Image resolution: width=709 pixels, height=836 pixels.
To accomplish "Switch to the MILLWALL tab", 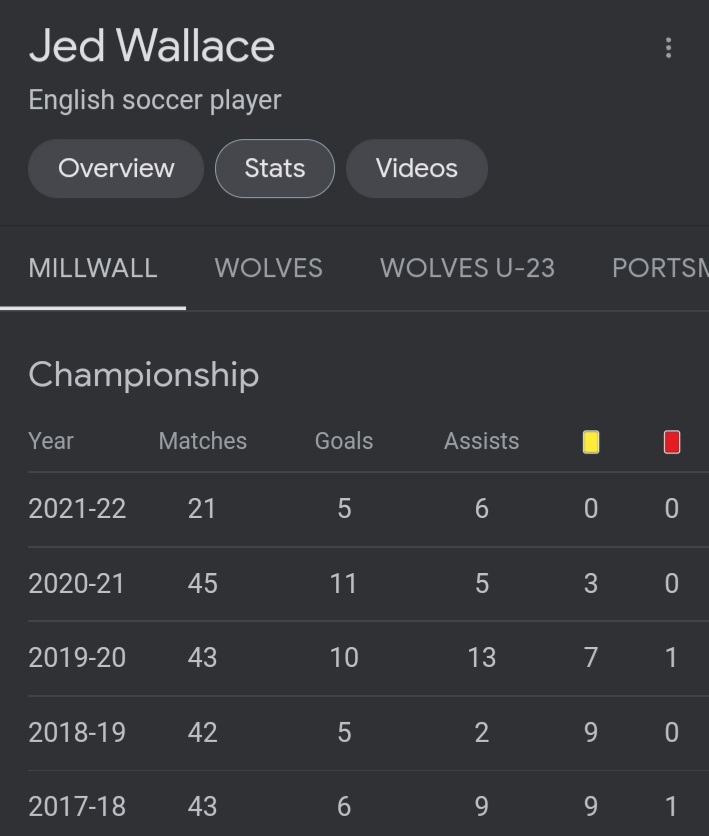I will tap(93, 268).
